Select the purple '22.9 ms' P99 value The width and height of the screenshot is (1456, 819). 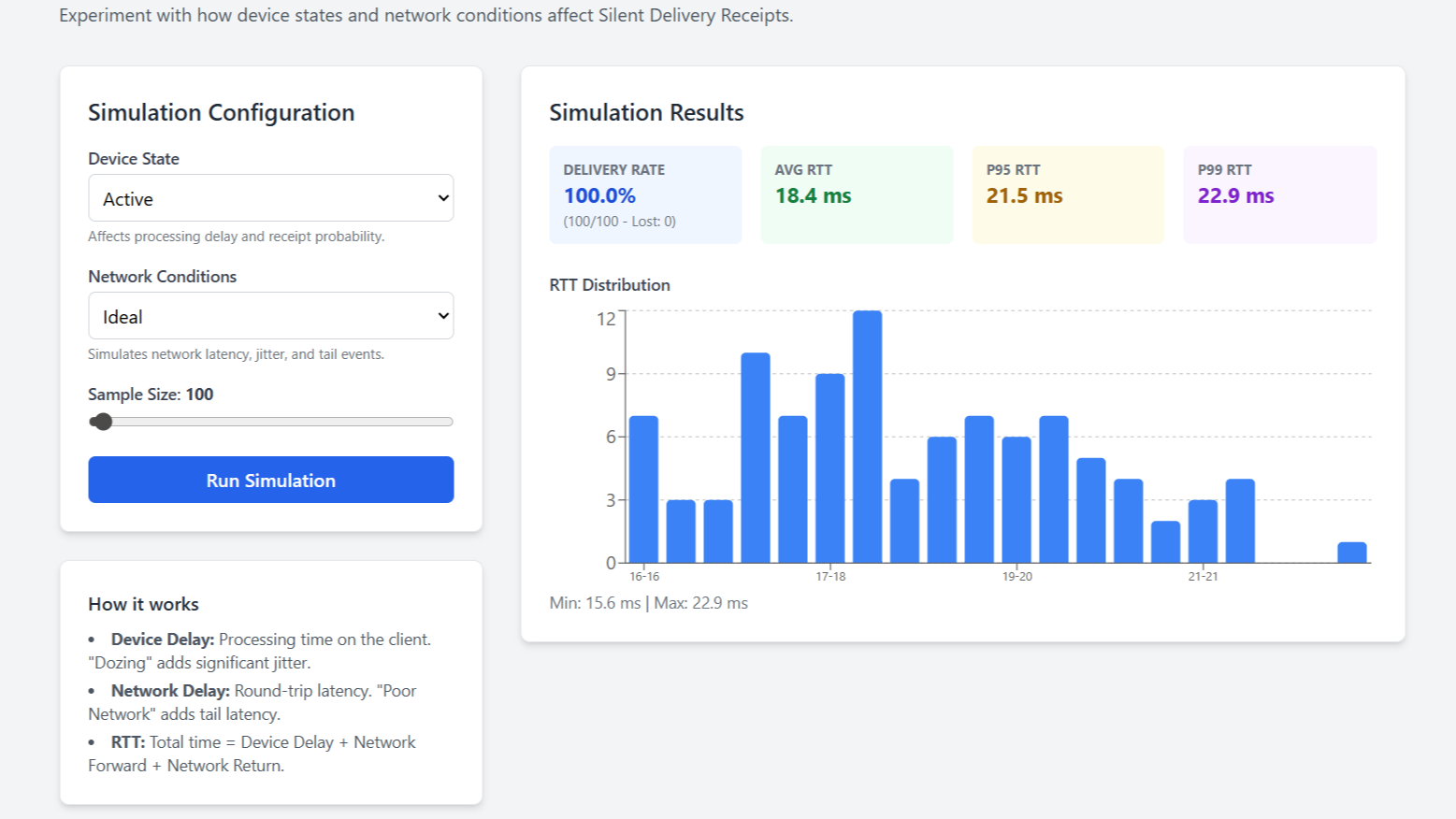[x=1236, y=195]
